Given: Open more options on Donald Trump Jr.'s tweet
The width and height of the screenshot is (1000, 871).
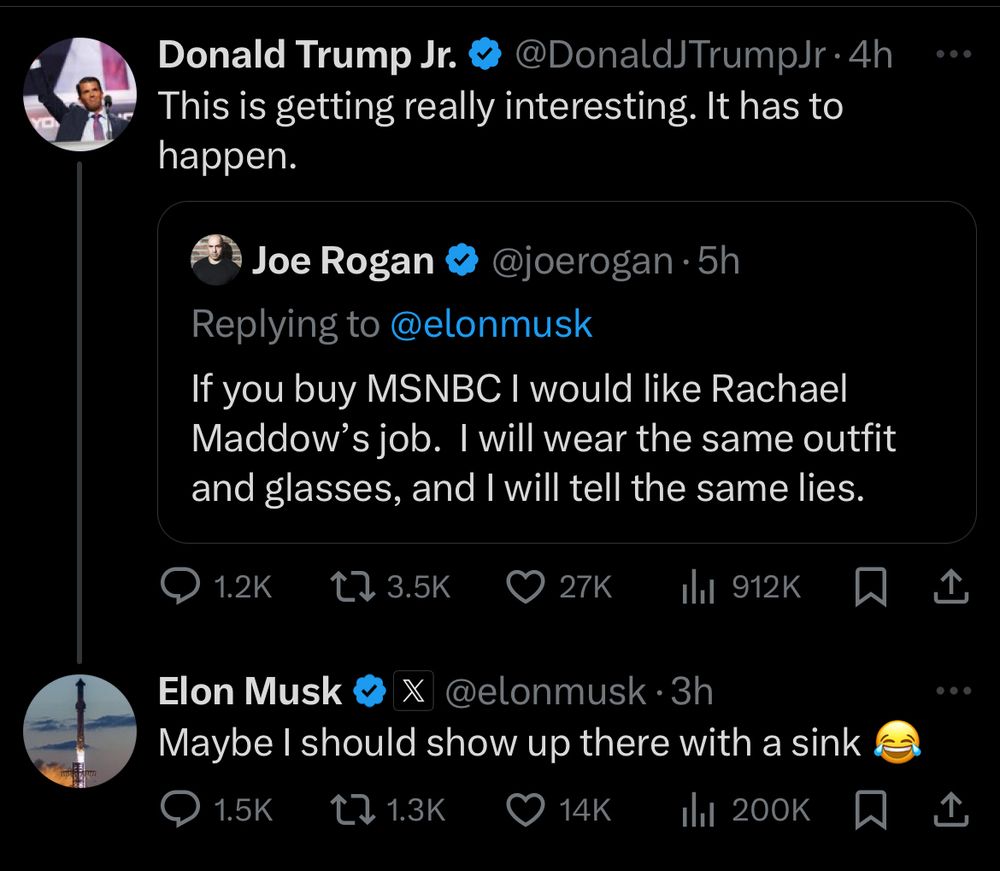Looking at the screenshot, I should point(955,55).
